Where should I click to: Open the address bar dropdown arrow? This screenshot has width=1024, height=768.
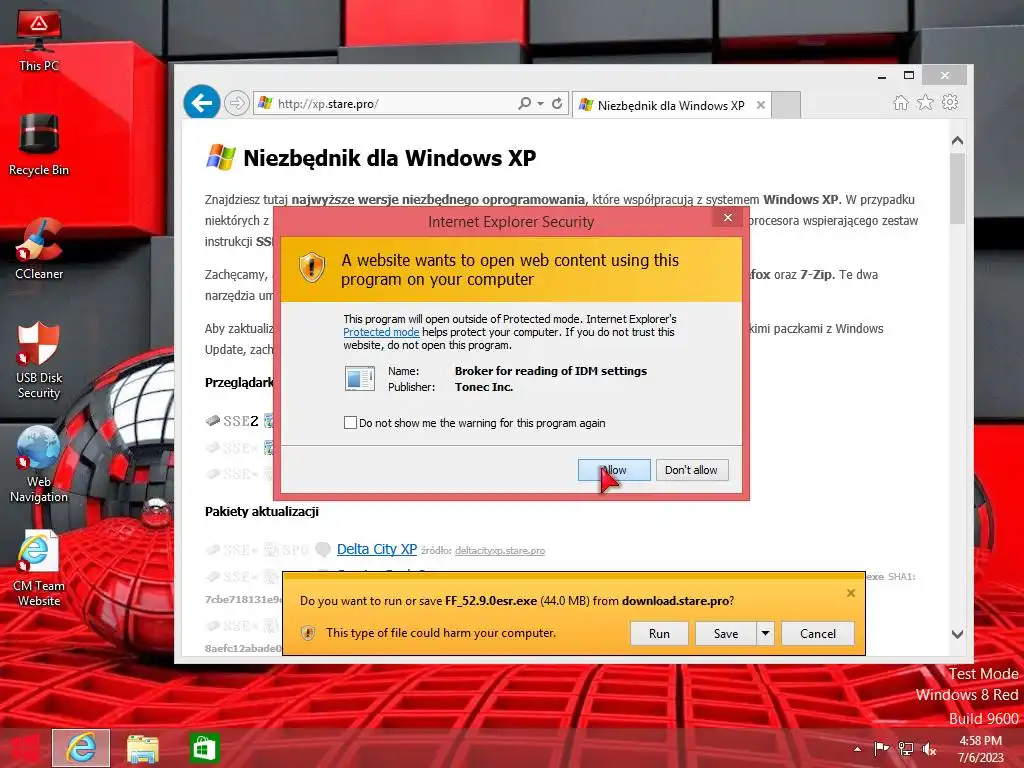coord(541,103)
